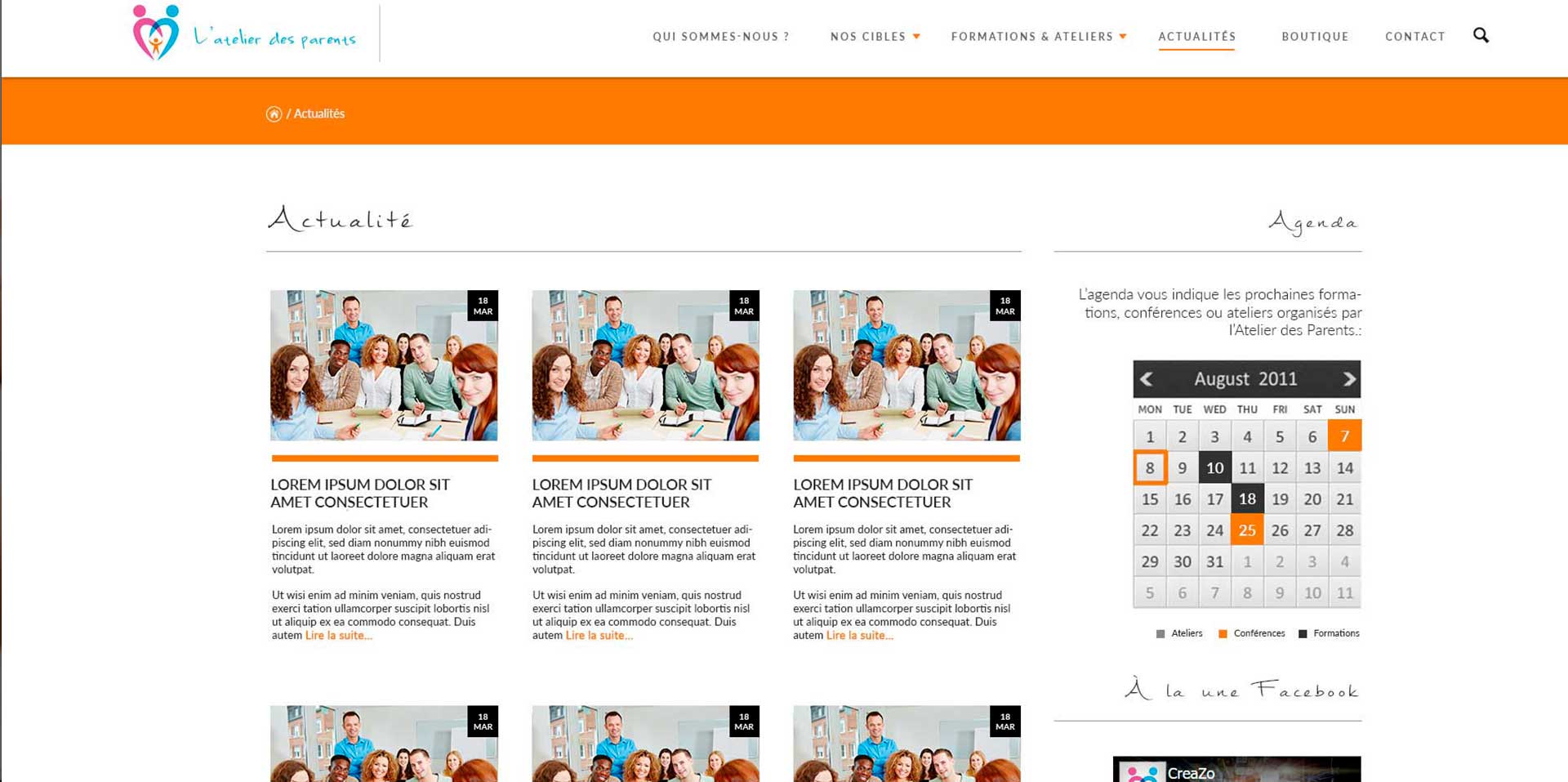Screen dimensions: 1568x782
Task: Open the third article group photo thumbnail
Action: coord(906,365)
